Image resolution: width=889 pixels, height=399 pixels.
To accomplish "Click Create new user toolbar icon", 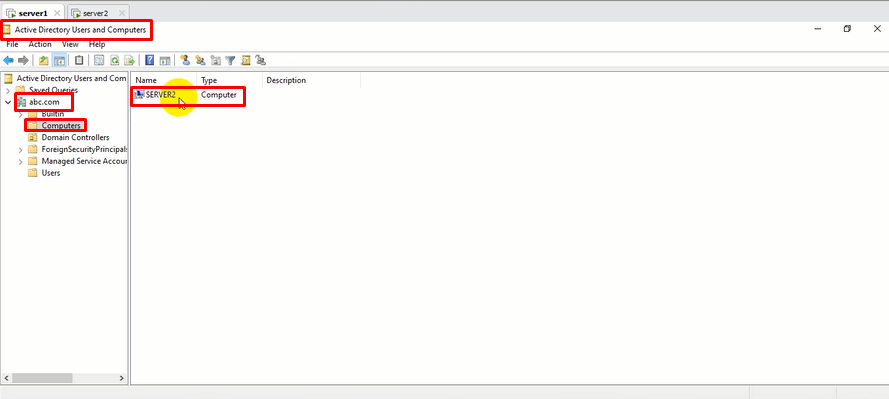I will [185, 60].
